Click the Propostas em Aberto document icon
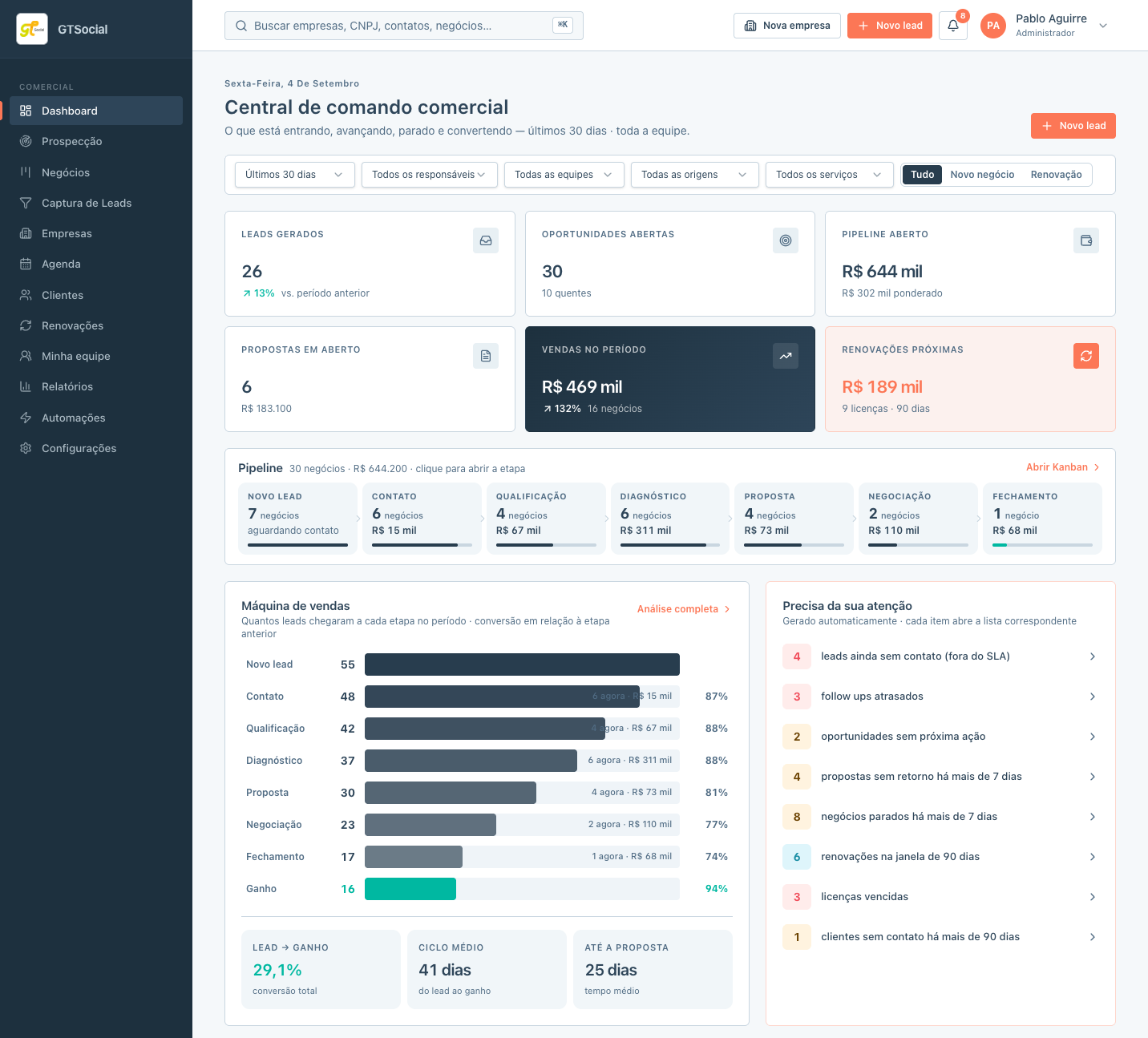This screenshot has height=1038, width=1148. [x=486, y=356]
